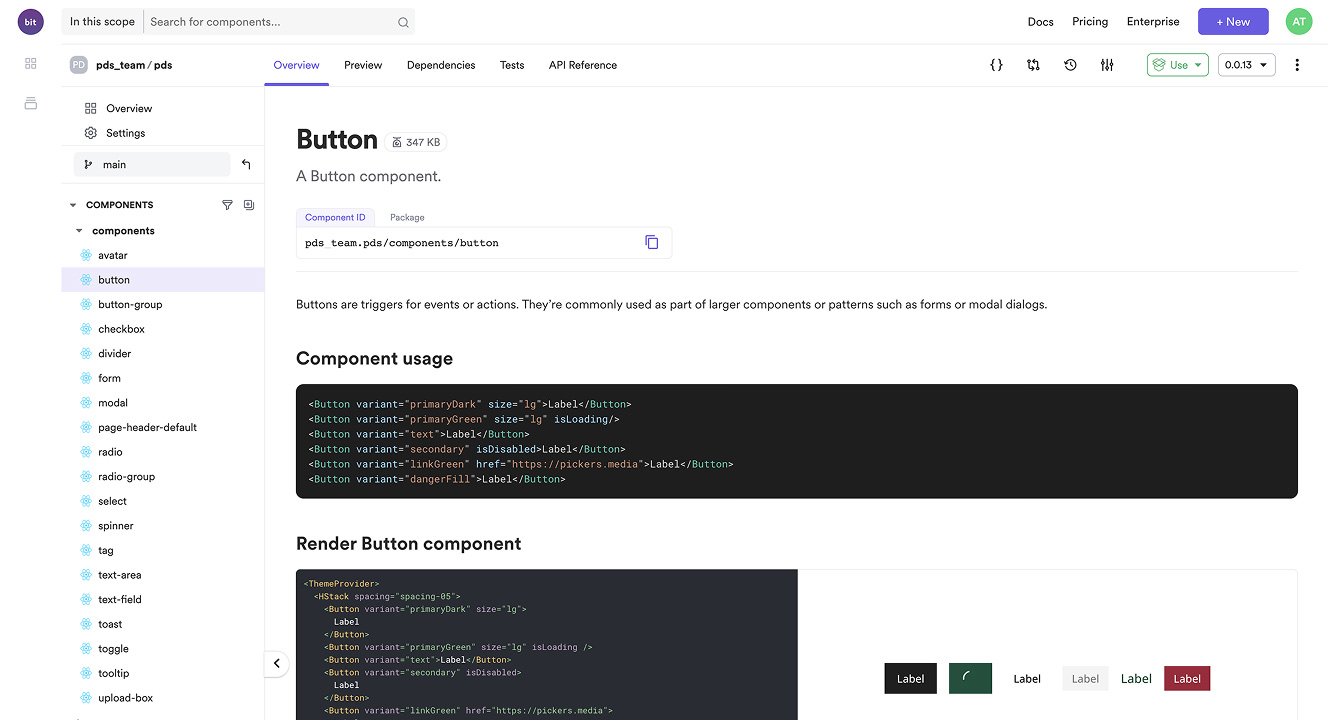Open the 0.0.13 version dropdown
Image resolution: width=1328 pixels, height=720 pixels.
click(x=1246, y=65)
